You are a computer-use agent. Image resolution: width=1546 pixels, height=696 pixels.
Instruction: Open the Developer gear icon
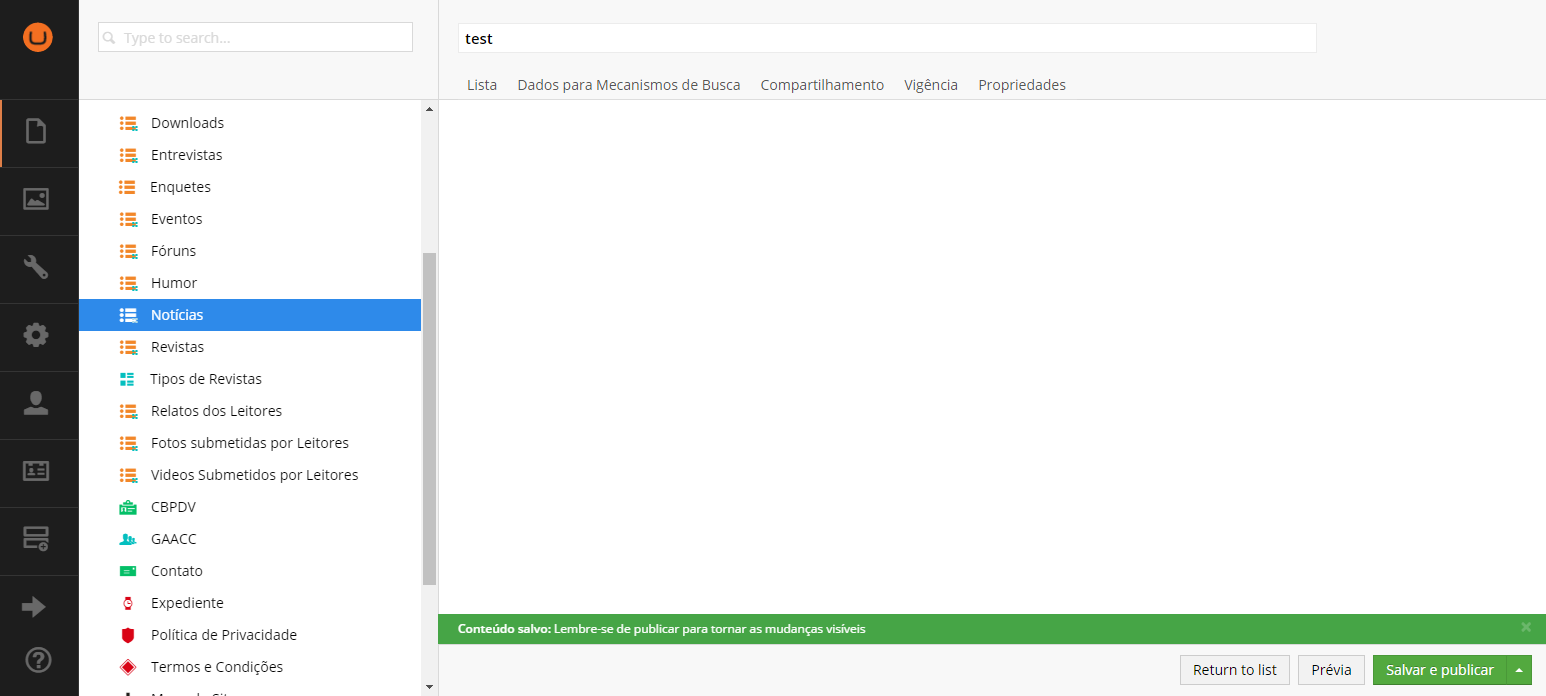[36, 335]
